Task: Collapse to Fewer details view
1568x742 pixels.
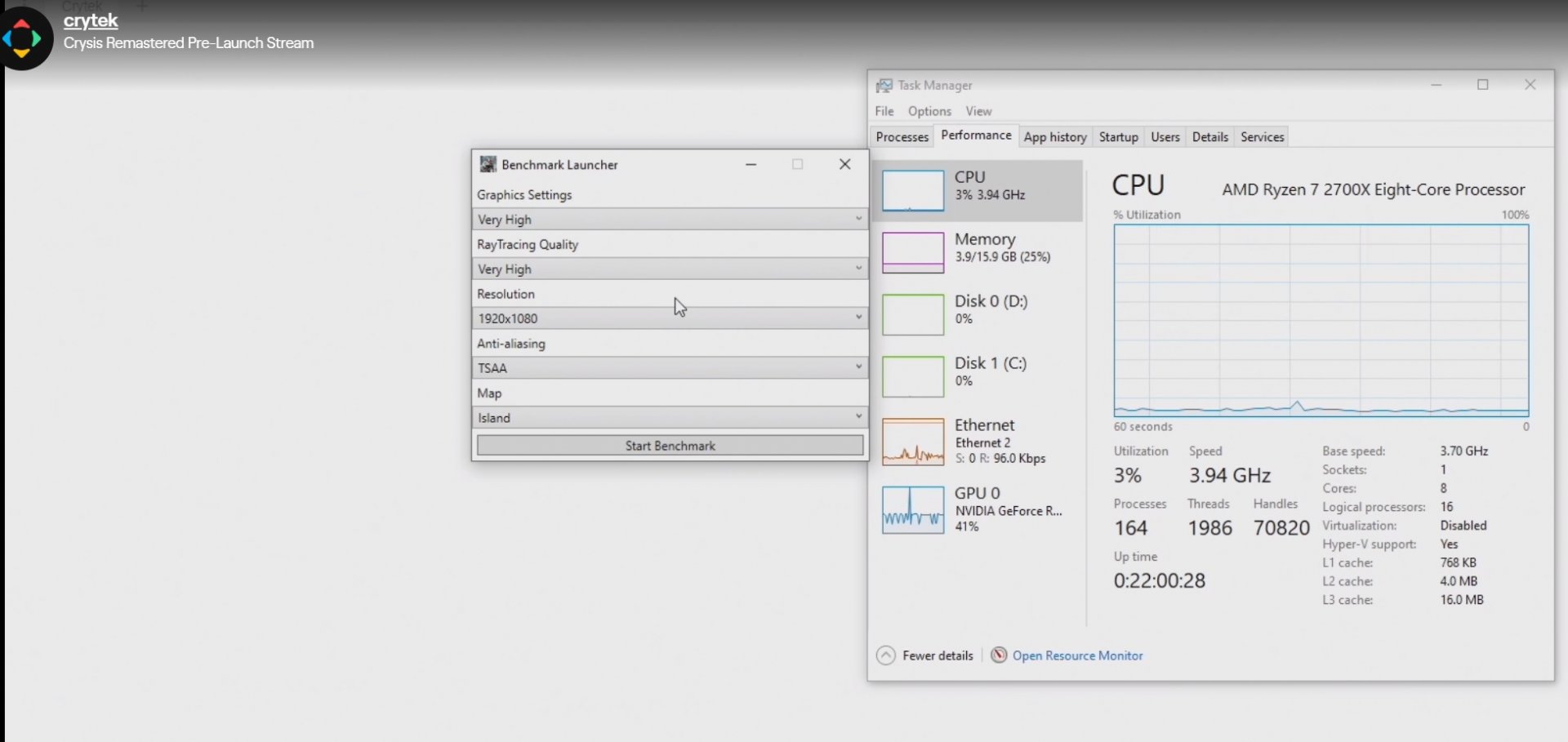Action: (924, 655)
